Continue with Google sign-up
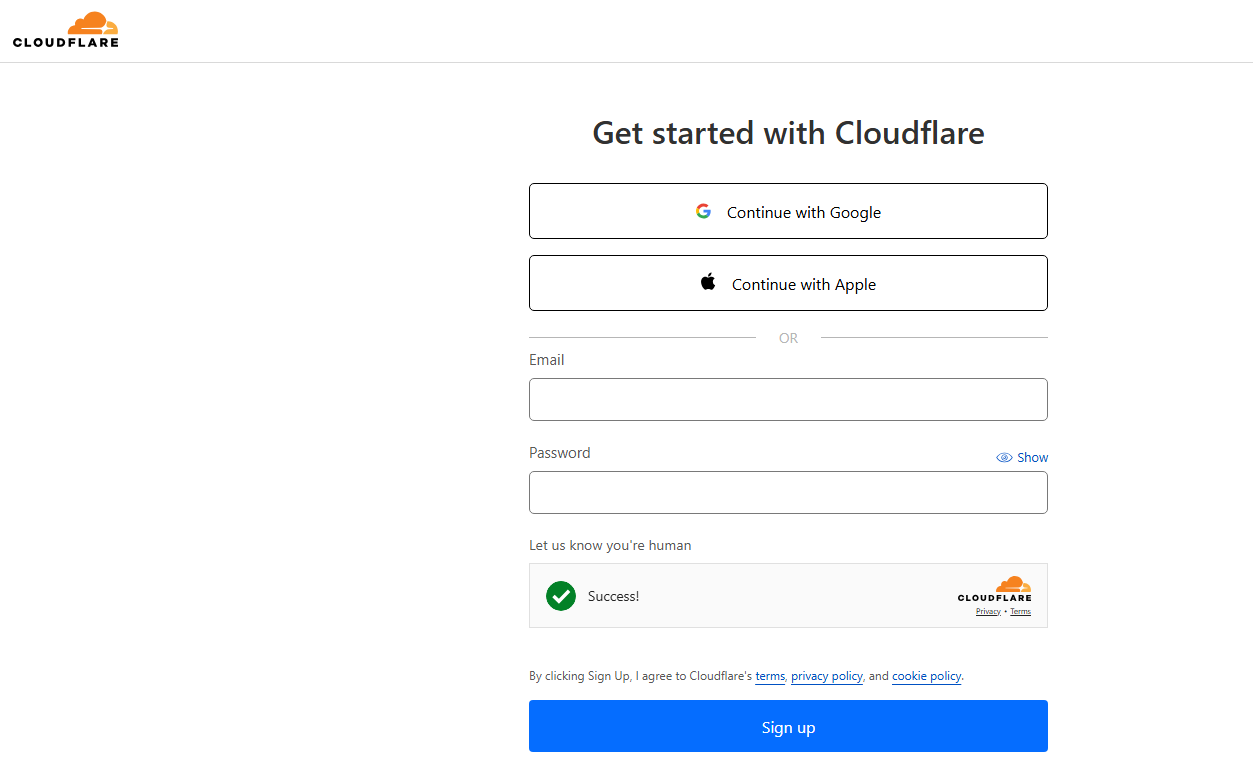Screen dimensions: 1253x762 (788, 211)
